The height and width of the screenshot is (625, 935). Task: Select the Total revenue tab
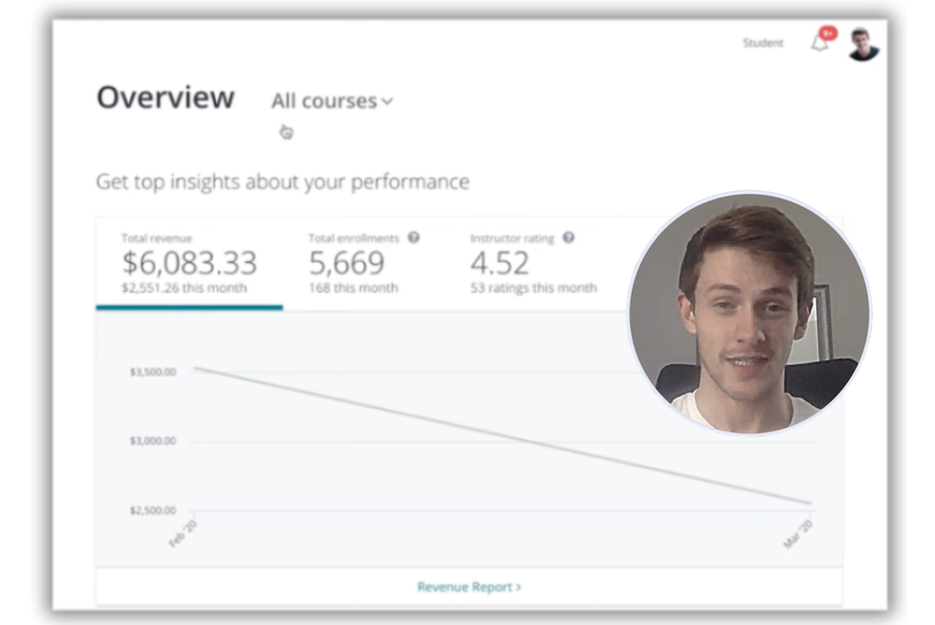tap(189, 264)
